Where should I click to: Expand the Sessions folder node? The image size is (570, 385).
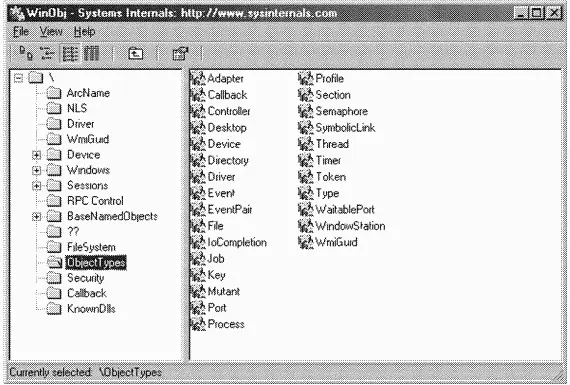(x=36, y=186)
